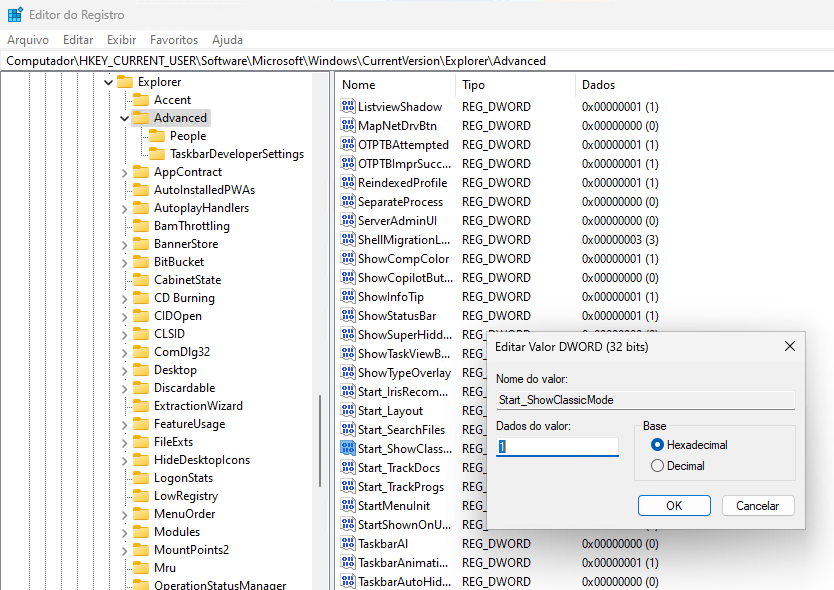Click the folder icon for TaskbarDeveloperSettings
This screenshot has height=590, width=834.
pyautogui.click(x=157, y=154)
